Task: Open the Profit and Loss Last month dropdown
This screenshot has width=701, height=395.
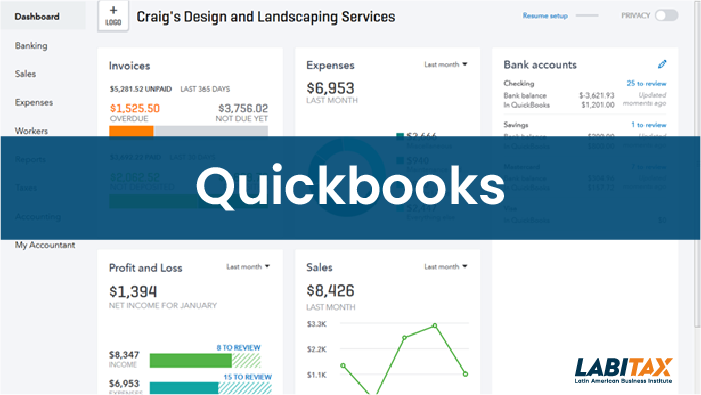Action: pos(248,267)
